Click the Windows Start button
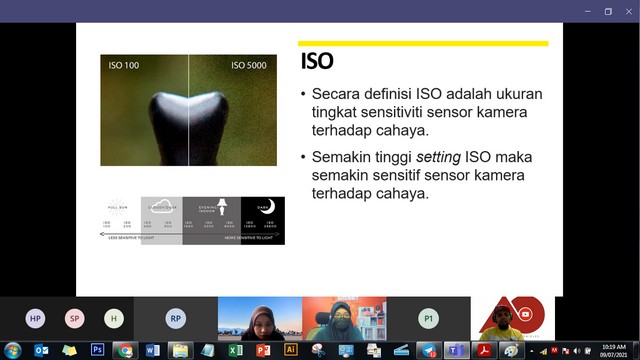Screen dimensions: 640x360 coord(13,351)
